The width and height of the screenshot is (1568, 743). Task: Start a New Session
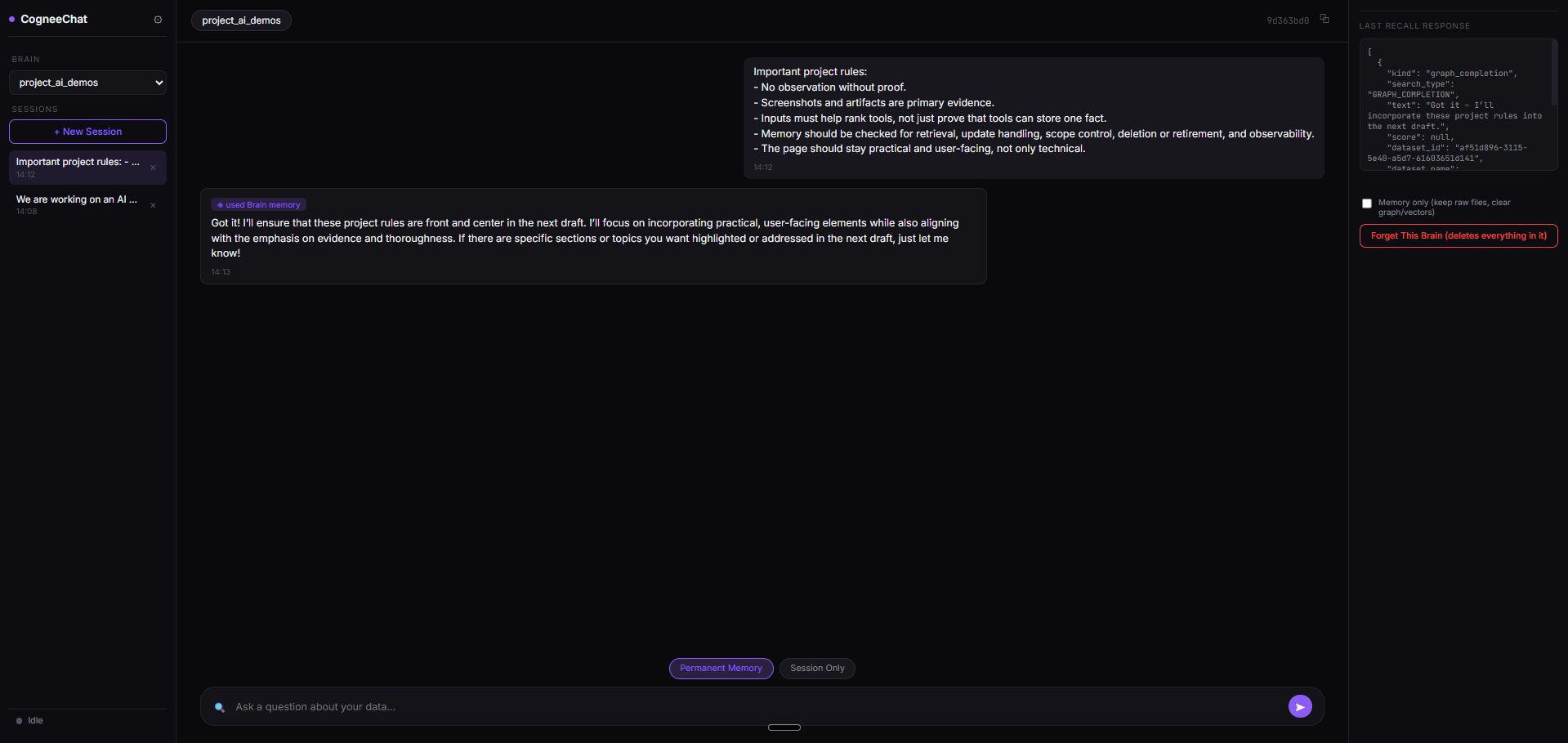(x=87, y=132)
